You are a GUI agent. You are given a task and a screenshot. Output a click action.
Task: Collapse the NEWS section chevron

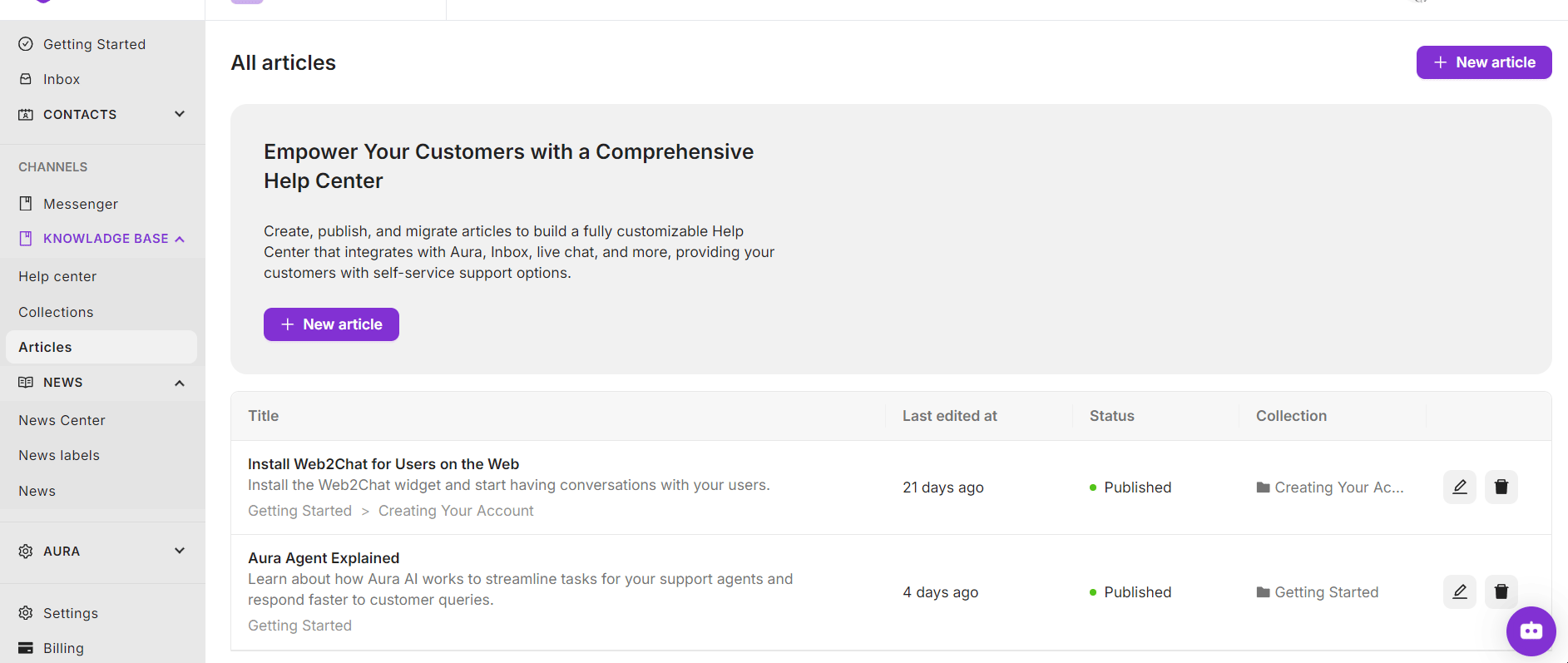point(180,383)
